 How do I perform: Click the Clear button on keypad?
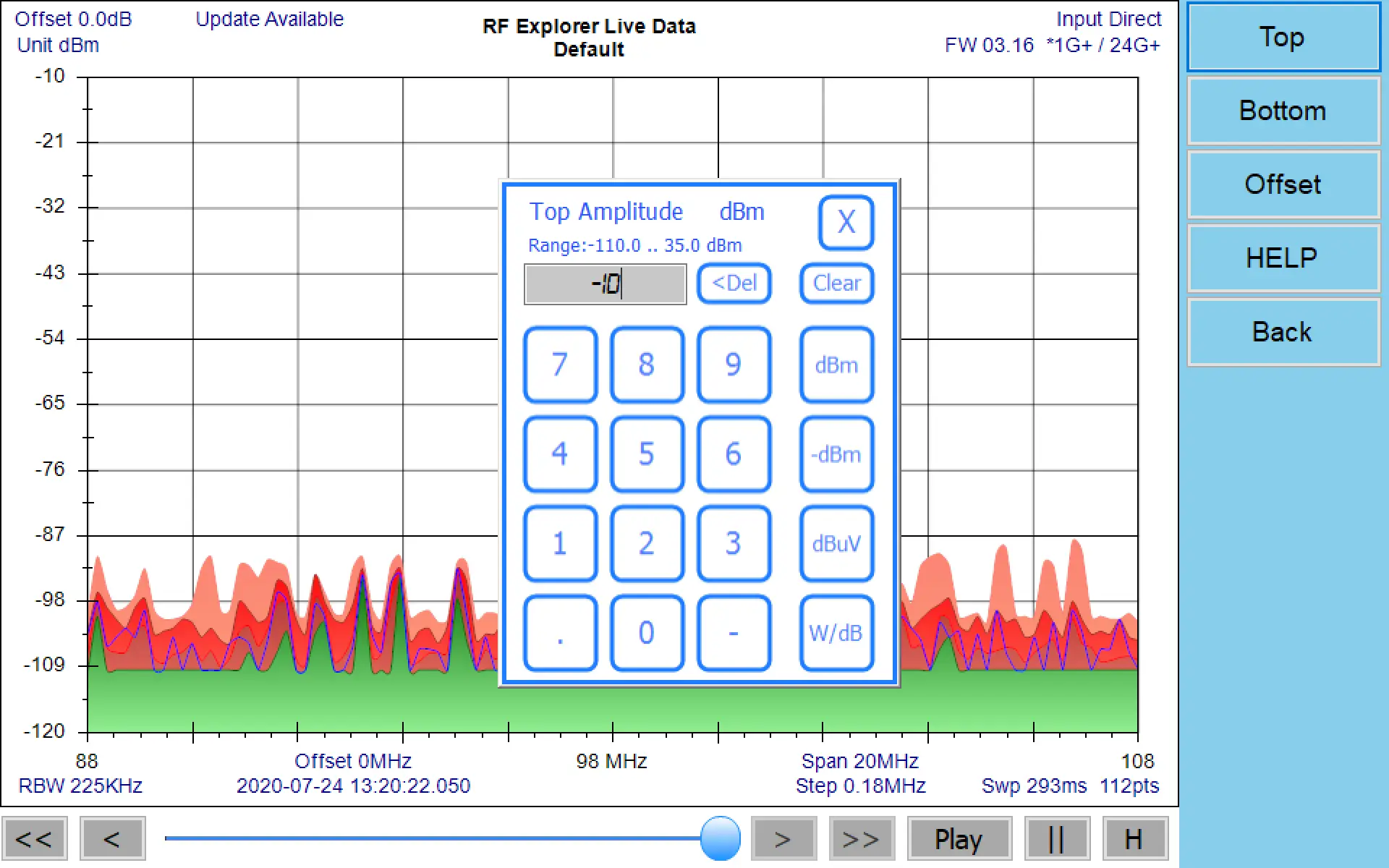(837, 283)
